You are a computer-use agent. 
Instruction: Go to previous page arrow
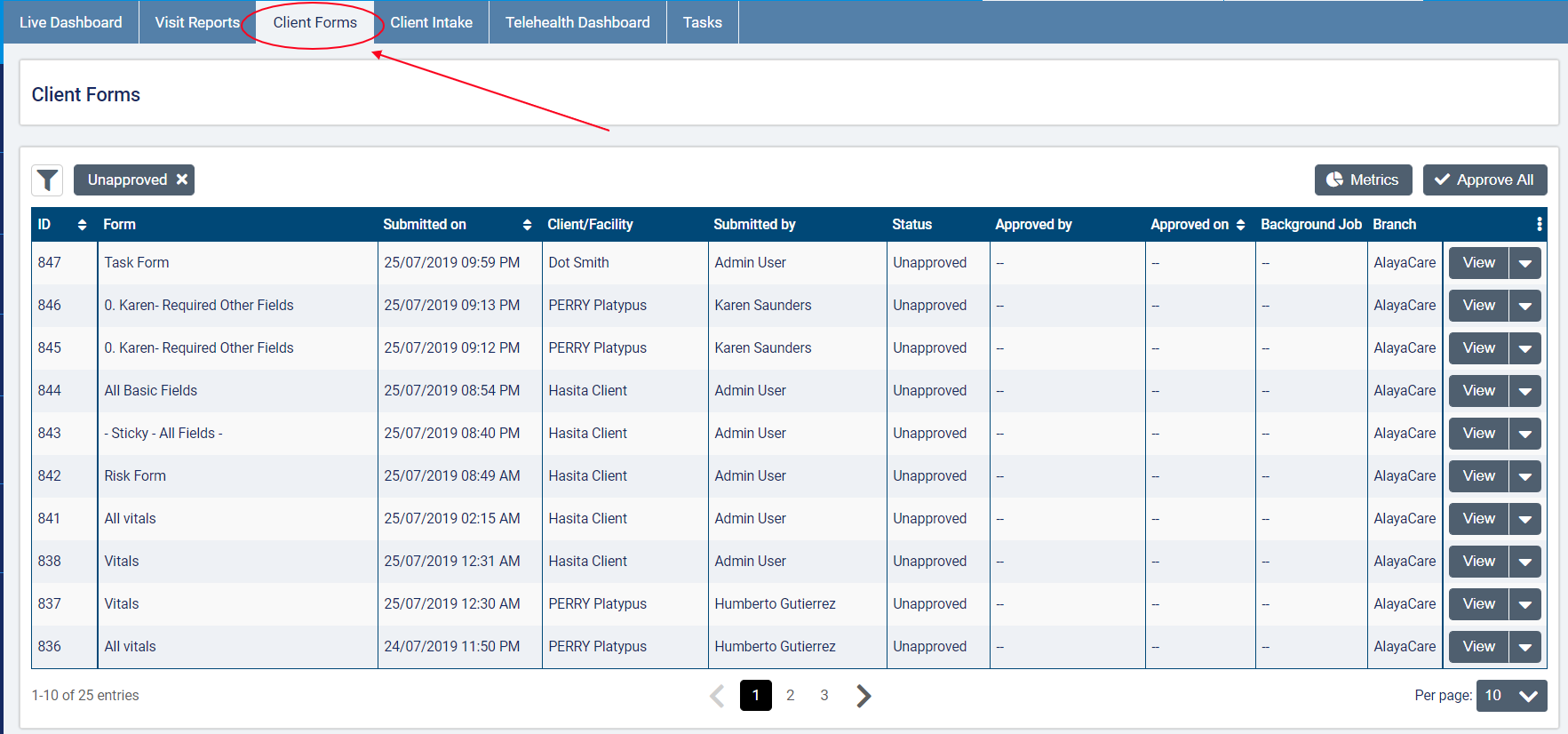pyautogui.click(x=718, y=696)
